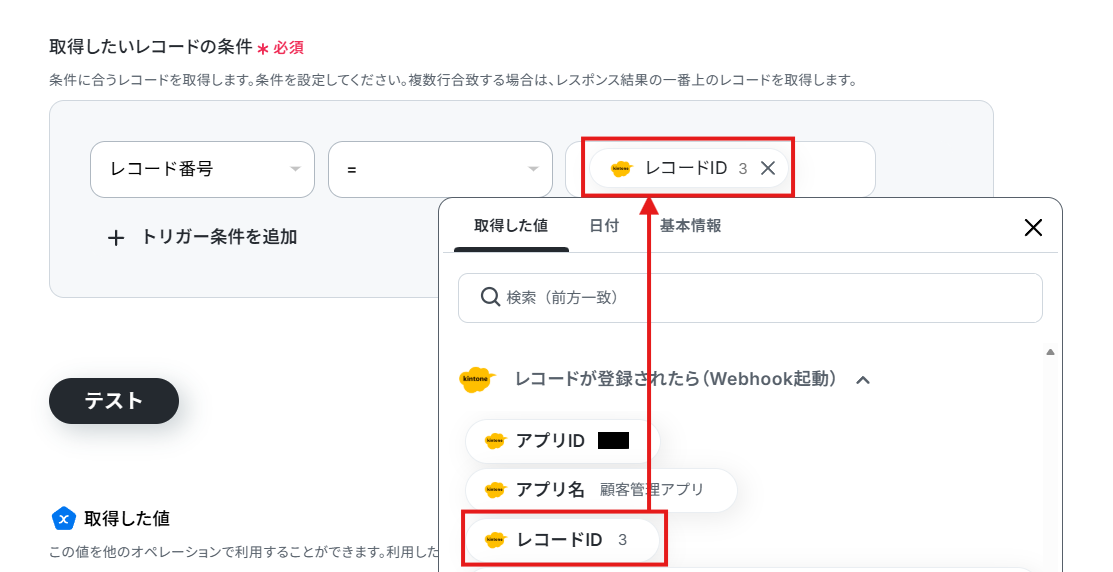Image resolution: width=1113 pixels, height=572 pixels.
Task: Click the search magnifier icon
Action: [x=490, y=297]
